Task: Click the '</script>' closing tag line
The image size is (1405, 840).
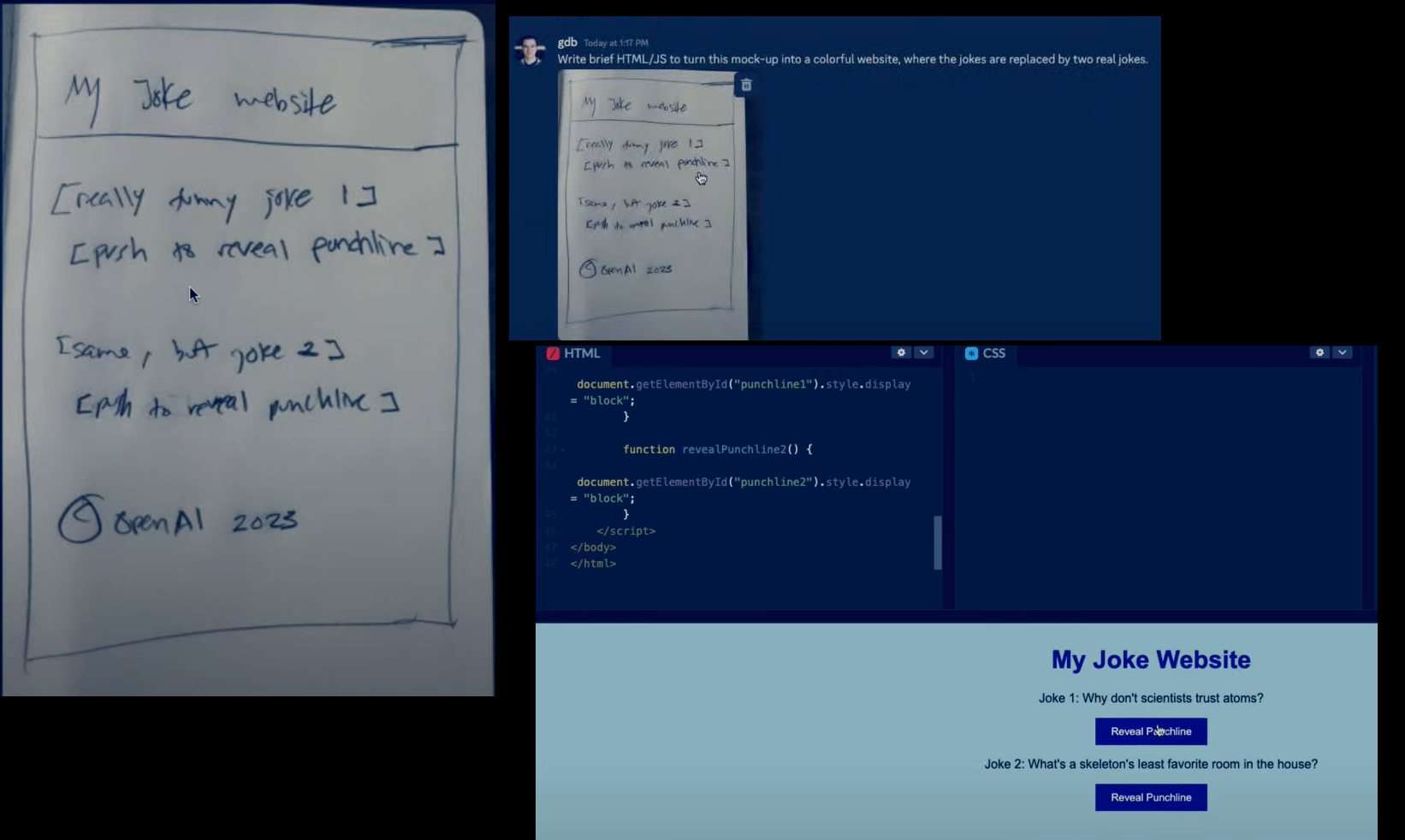Action: pos(625,531)
